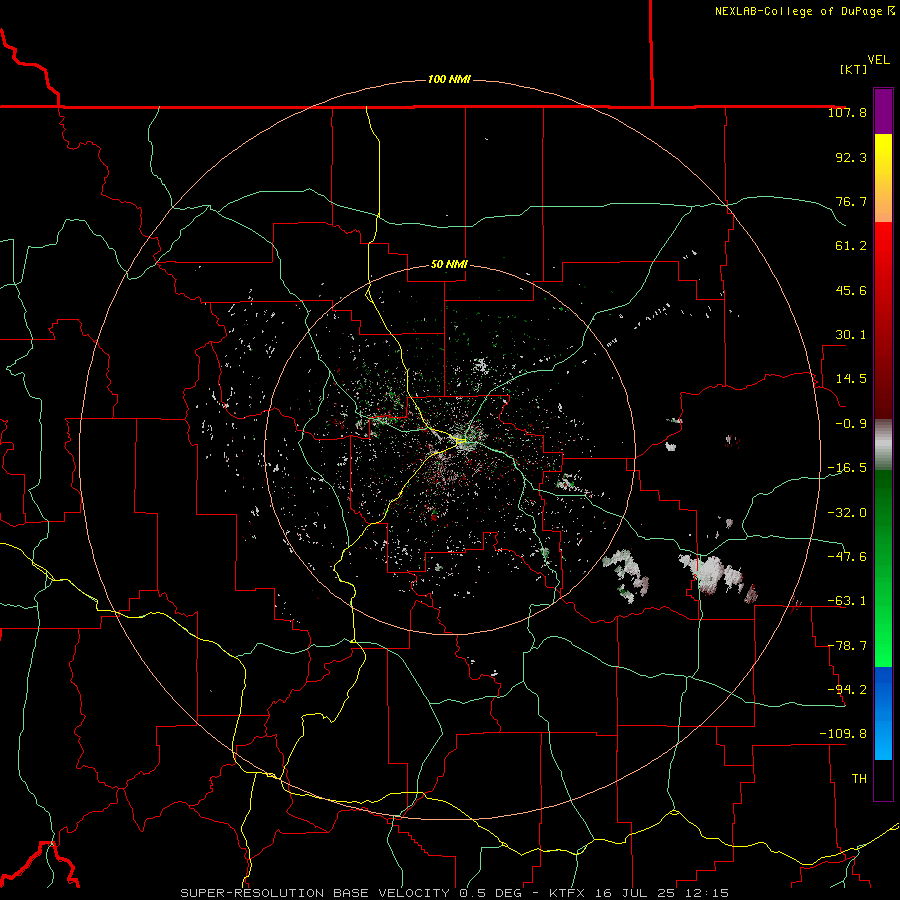The width and height of the screenshot is (900, 900).
Task: Click the -109.8 legend value
Action: click(843, 734)
